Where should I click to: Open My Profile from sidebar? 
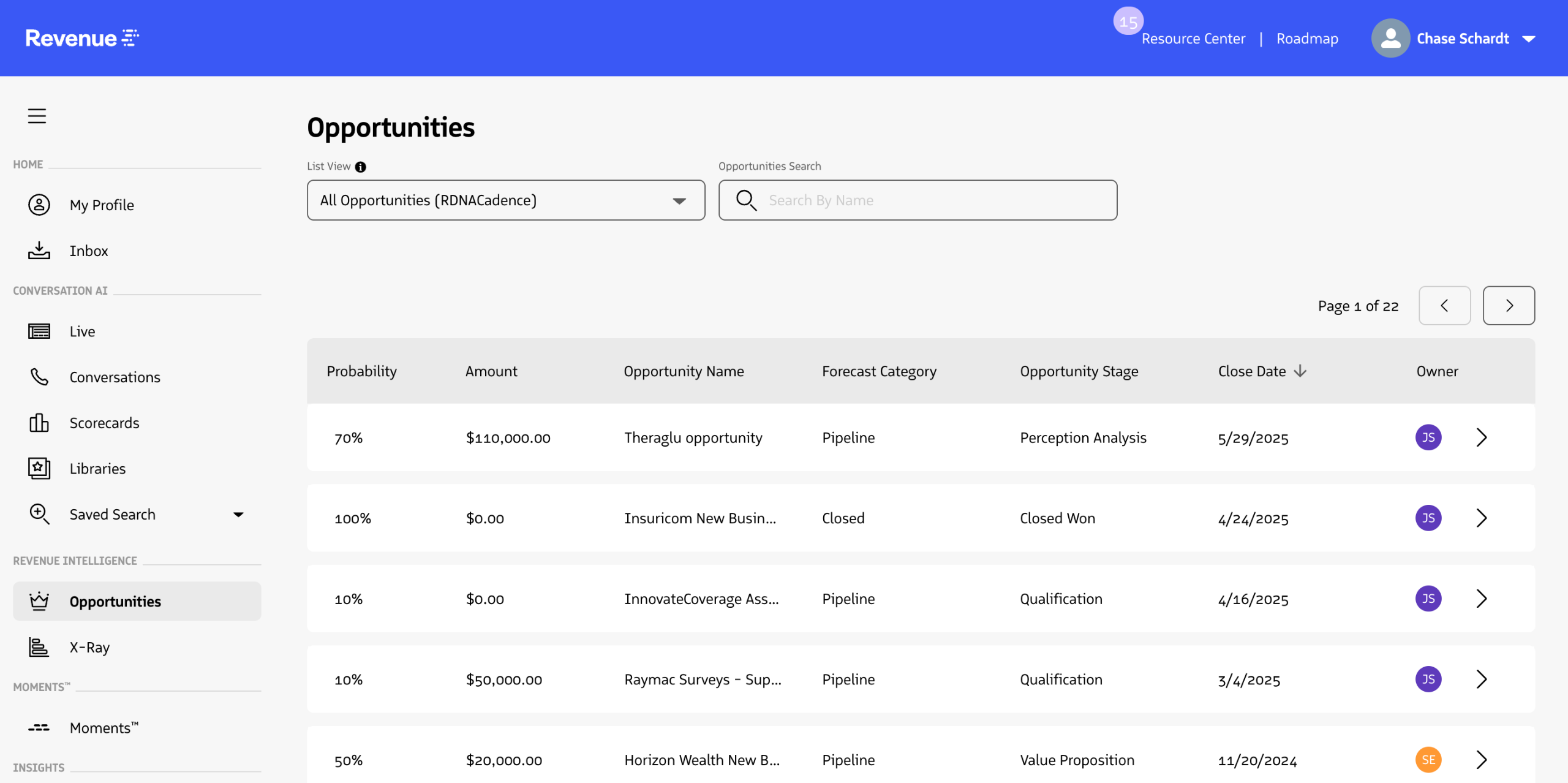pyautogui.click(x=101, y=205)
